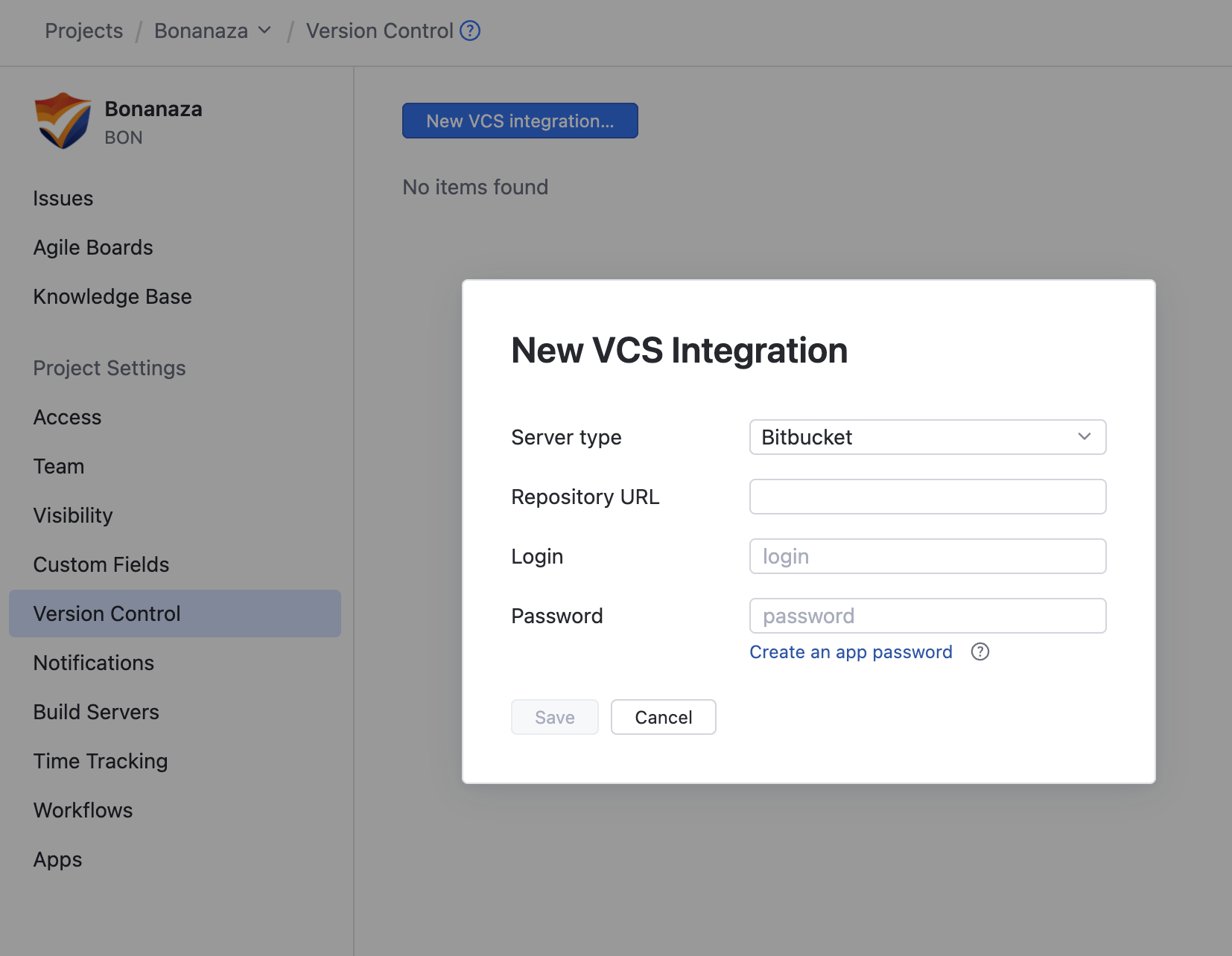Expand the Bonanaza breadcrumb chevron
This screenshot has width=1232, height=956.
(x=264, y=31)
